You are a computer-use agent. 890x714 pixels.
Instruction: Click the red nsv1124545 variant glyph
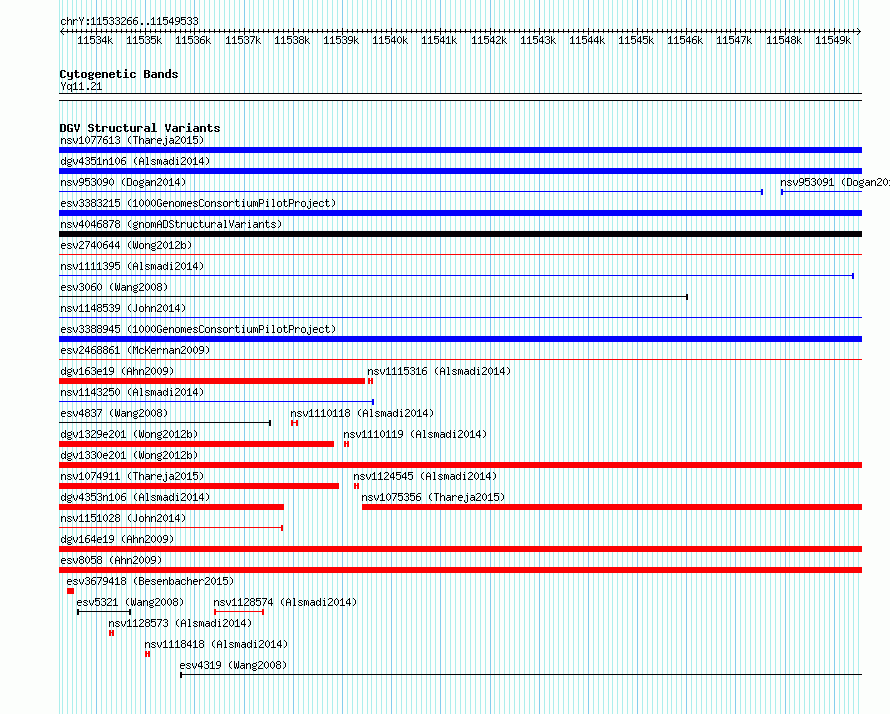[356, 486]
